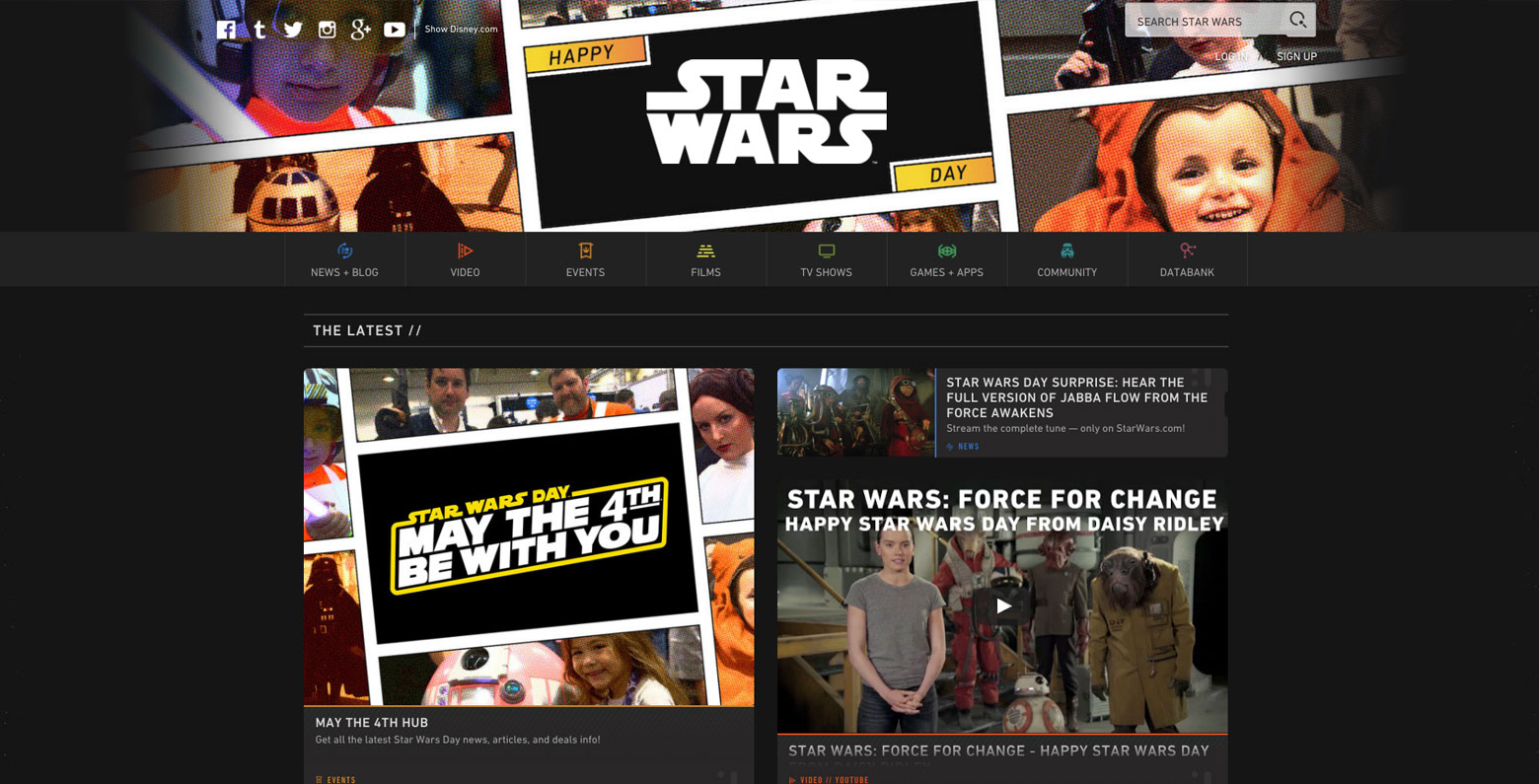Click the Games + Apps controller icon
The width and height of the screenshot is (1539, 784).
[947, 250]
